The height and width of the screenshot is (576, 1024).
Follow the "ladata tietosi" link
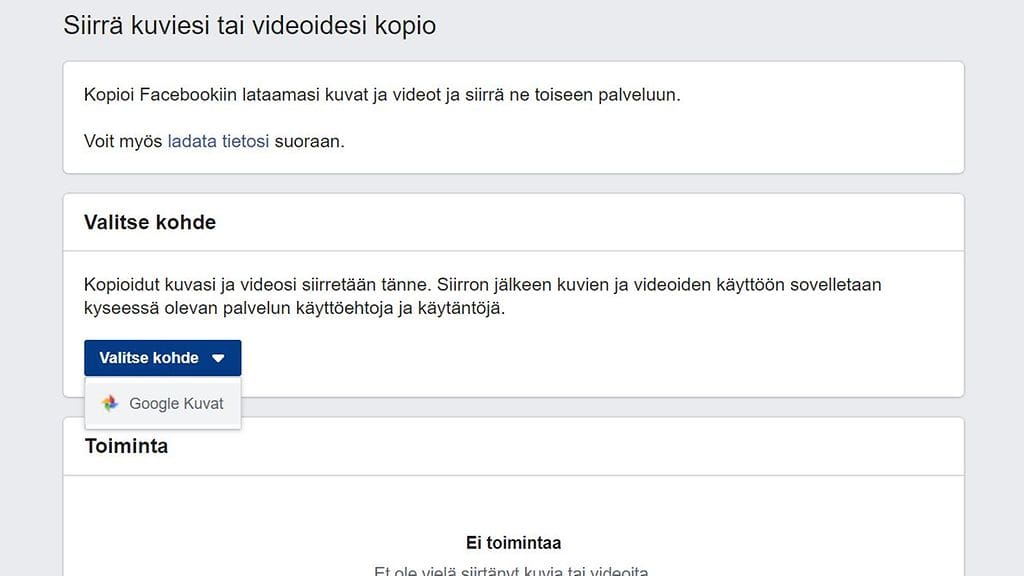218,141
